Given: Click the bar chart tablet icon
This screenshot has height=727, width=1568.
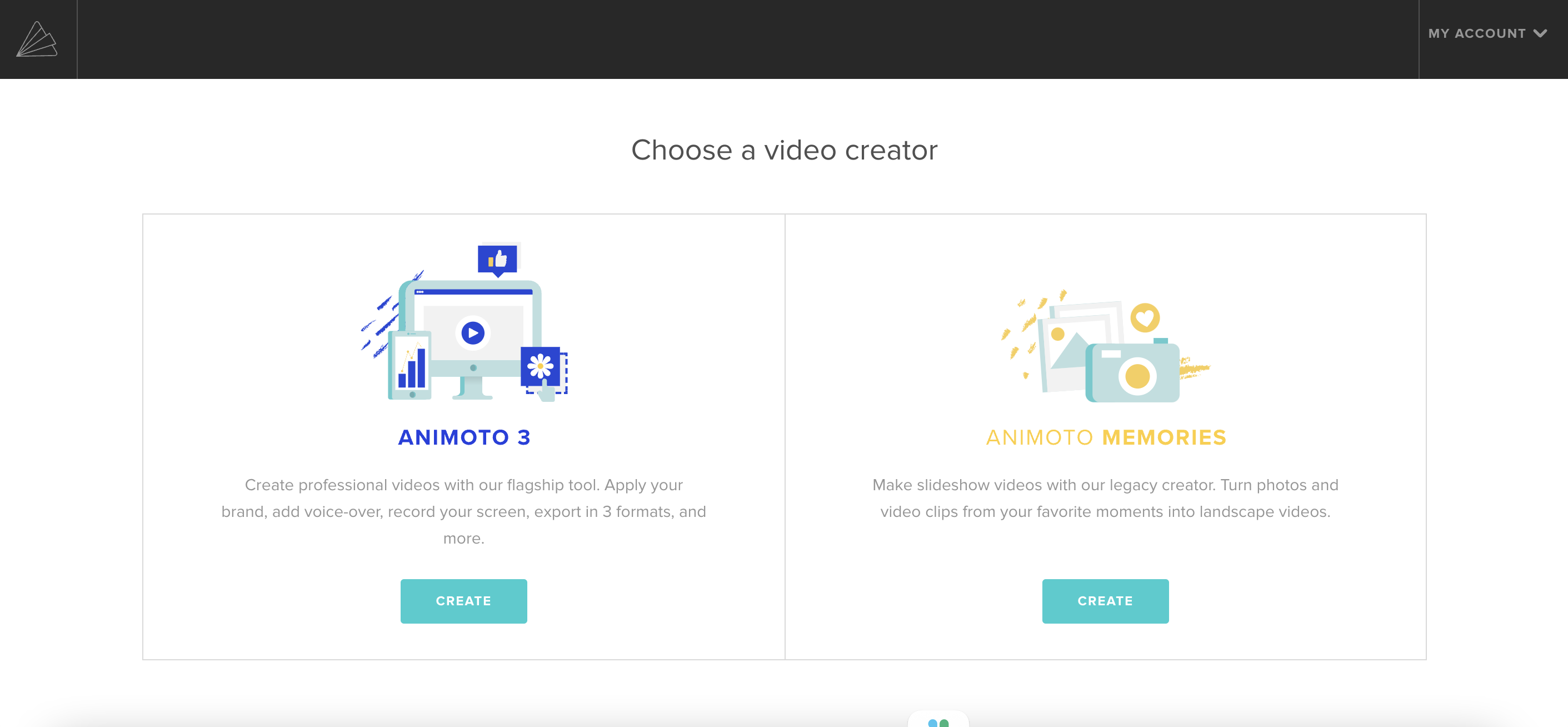Looking at the screenshot, I should (410, 365).
